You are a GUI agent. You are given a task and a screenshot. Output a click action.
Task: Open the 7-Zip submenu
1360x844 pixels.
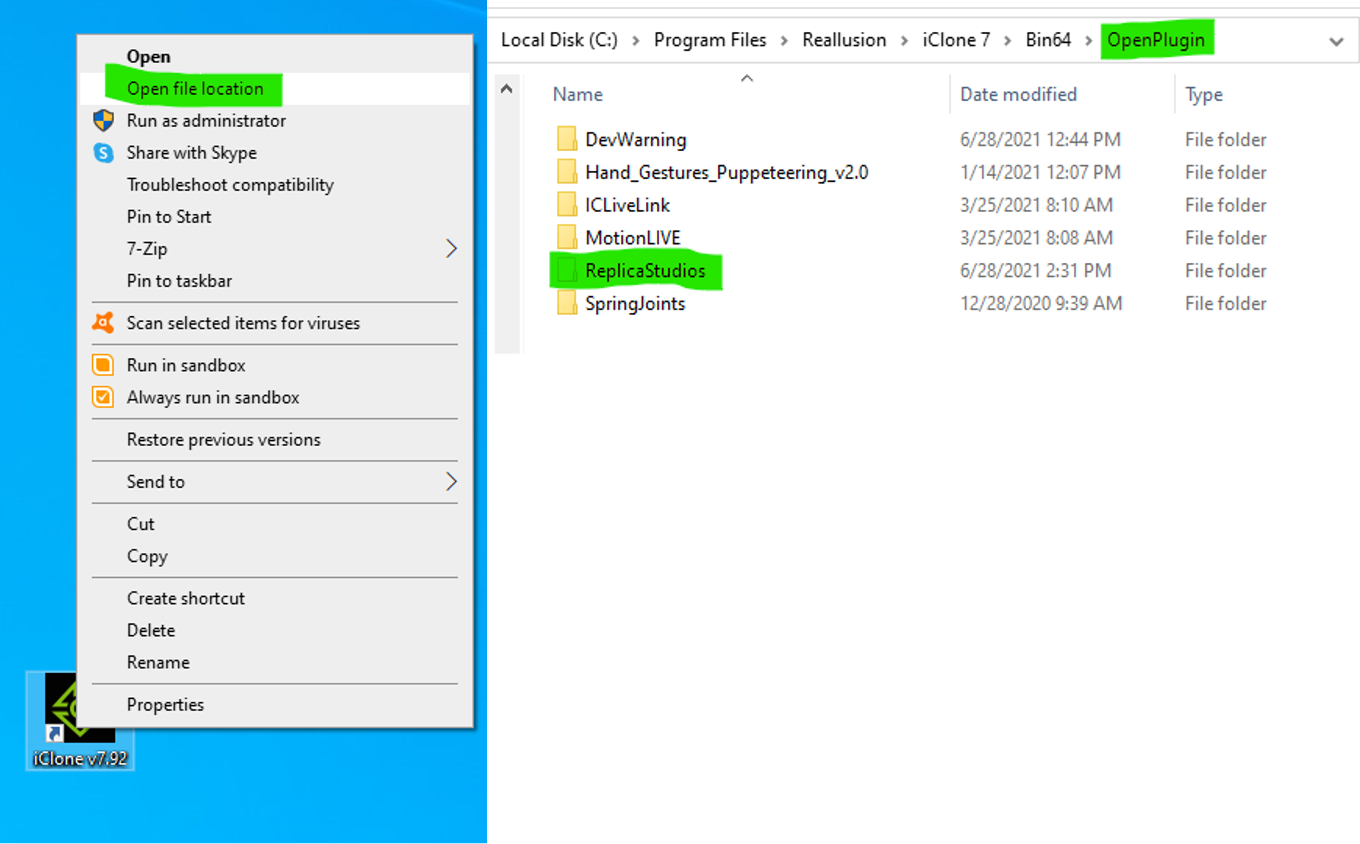pos(275,249)
